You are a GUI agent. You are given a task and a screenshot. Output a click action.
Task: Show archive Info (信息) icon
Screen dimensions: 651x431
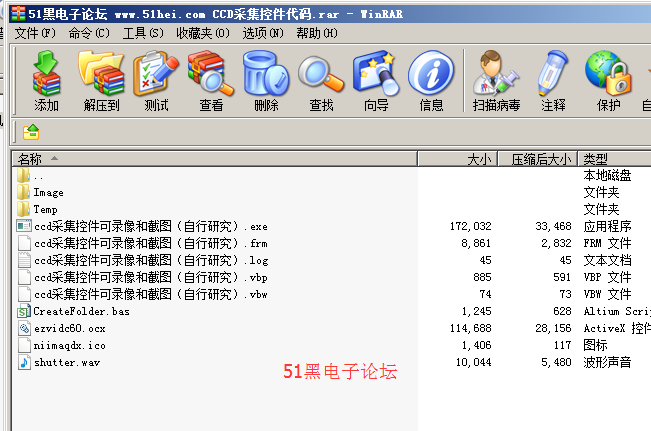[431, 73]
